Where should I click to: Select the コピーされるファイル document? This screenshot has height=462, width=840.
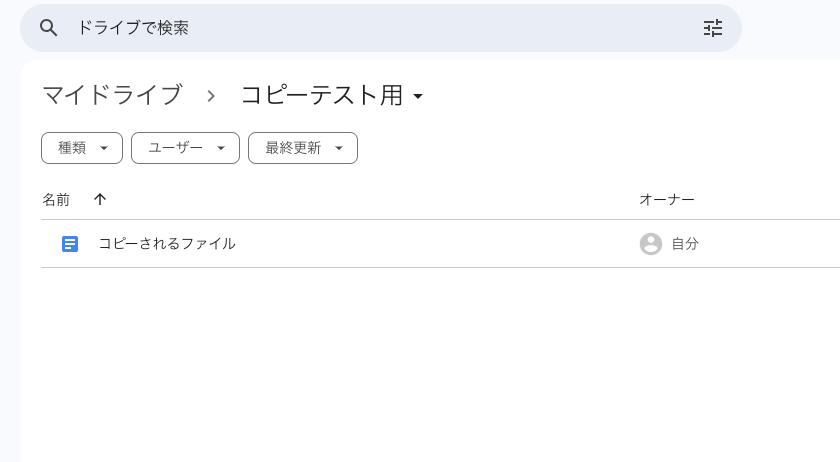[x=167, y=244]
